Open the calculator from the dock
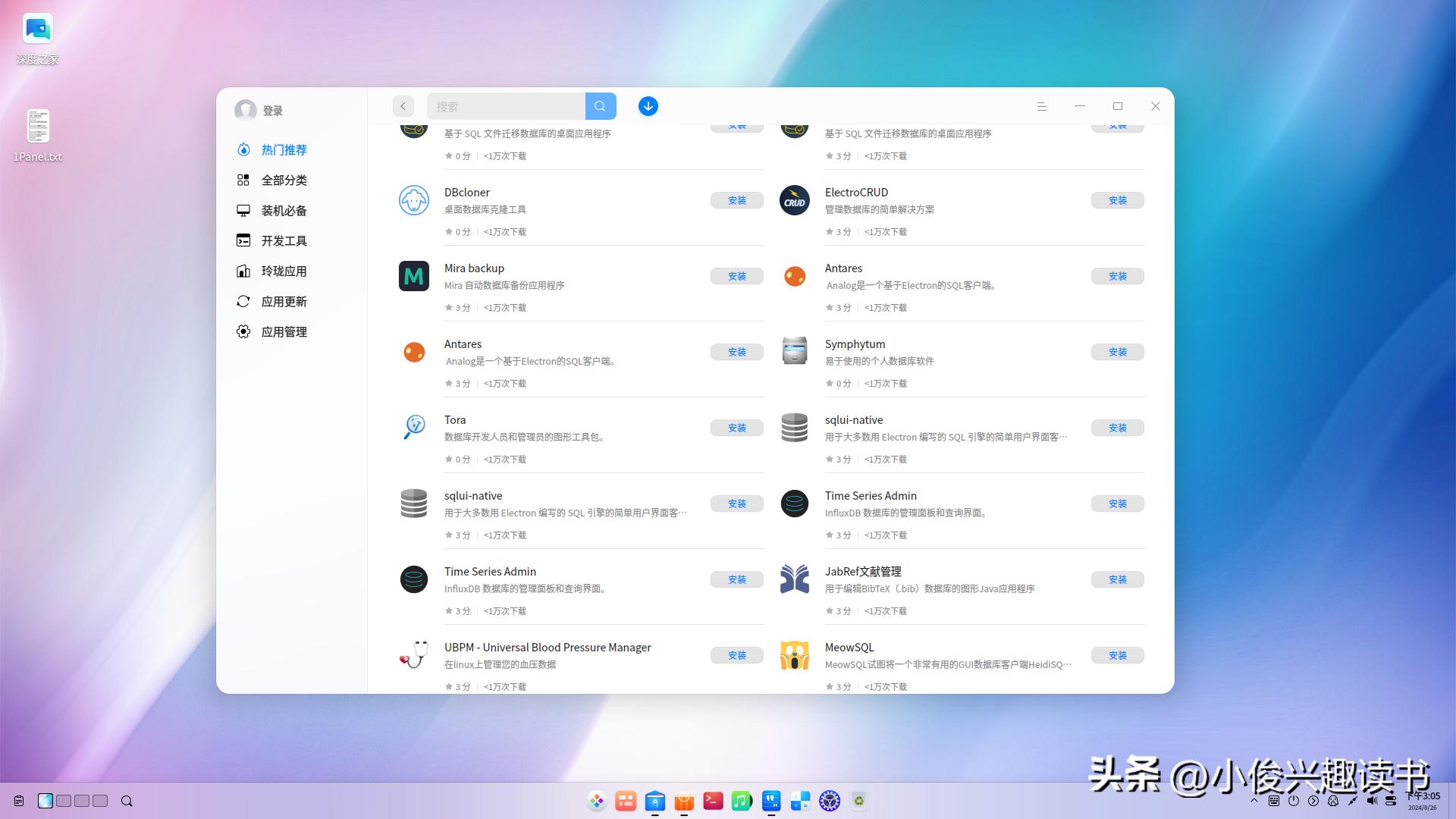Screen dimensions: 1456x819 (800, 801)
